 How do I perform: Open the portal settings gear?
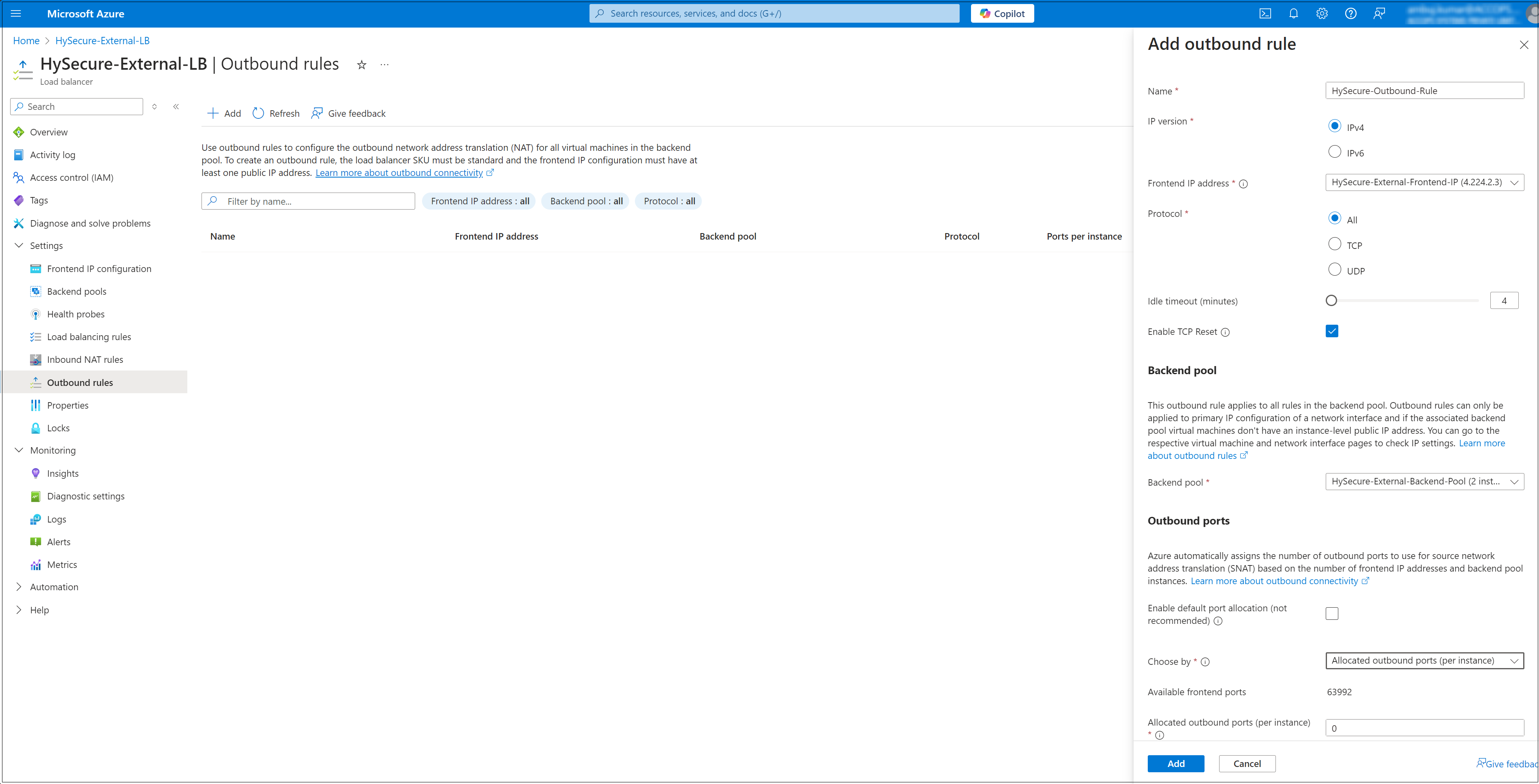(1322, 13)
